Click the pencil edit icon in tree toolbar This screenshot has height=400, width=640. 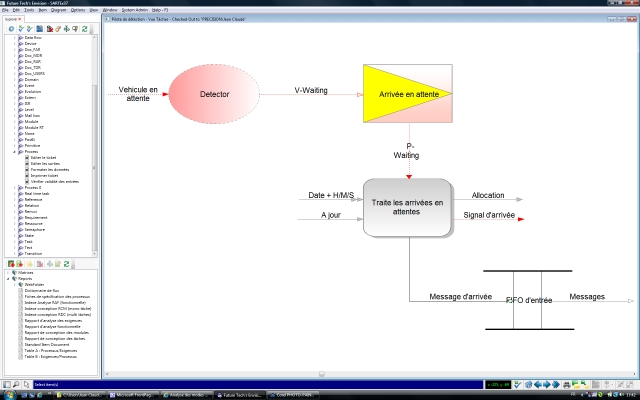(x=58, y=29)
